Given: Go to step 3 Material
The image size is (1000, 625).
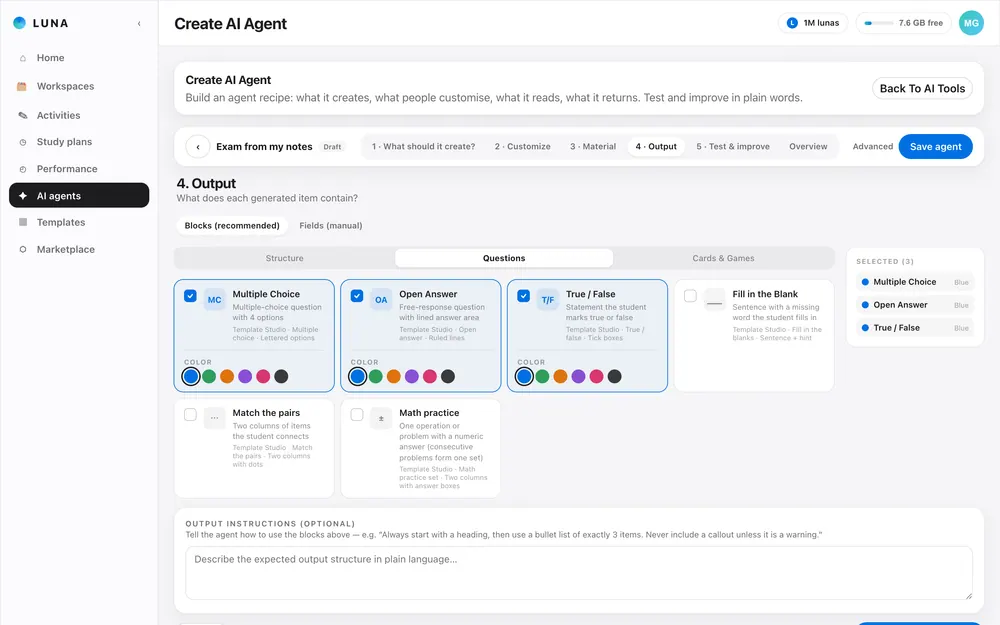Looking at the screenshot, I should pyautogui.click(x=593, y=147).
